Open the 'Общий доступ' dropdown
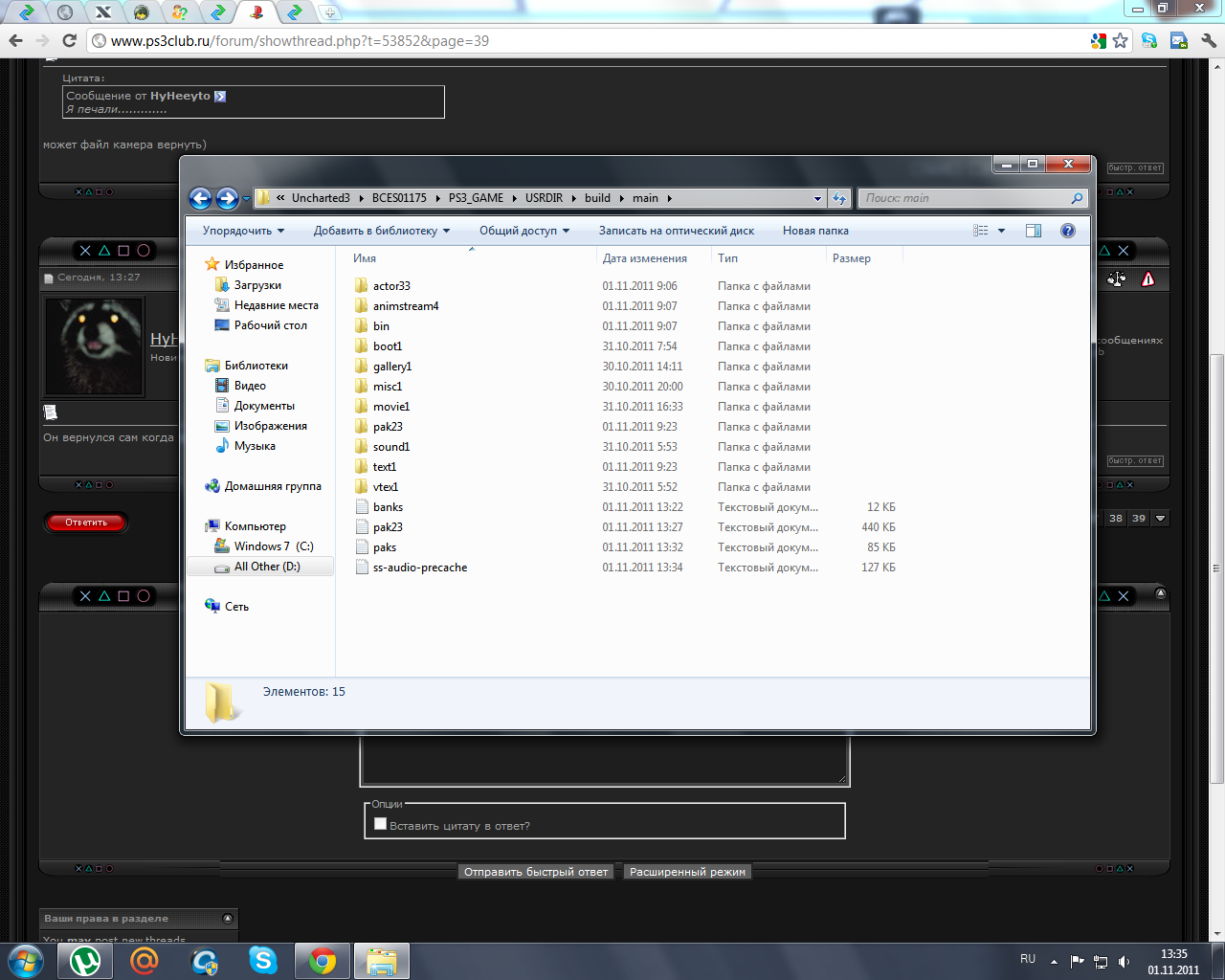The image size is (1225, 980). tap(524, 231)
